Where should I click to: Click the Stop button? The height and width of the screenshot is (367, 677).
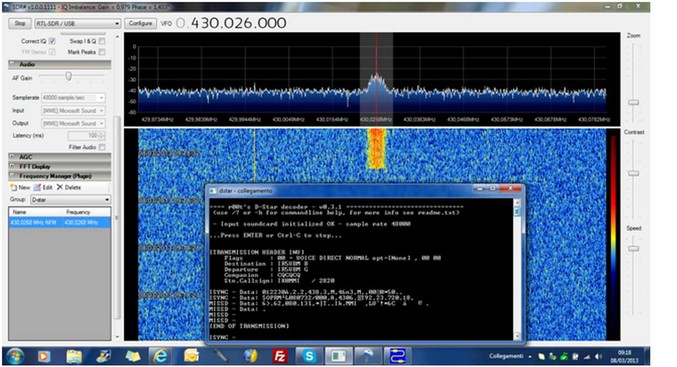click(x=20, y=23)
